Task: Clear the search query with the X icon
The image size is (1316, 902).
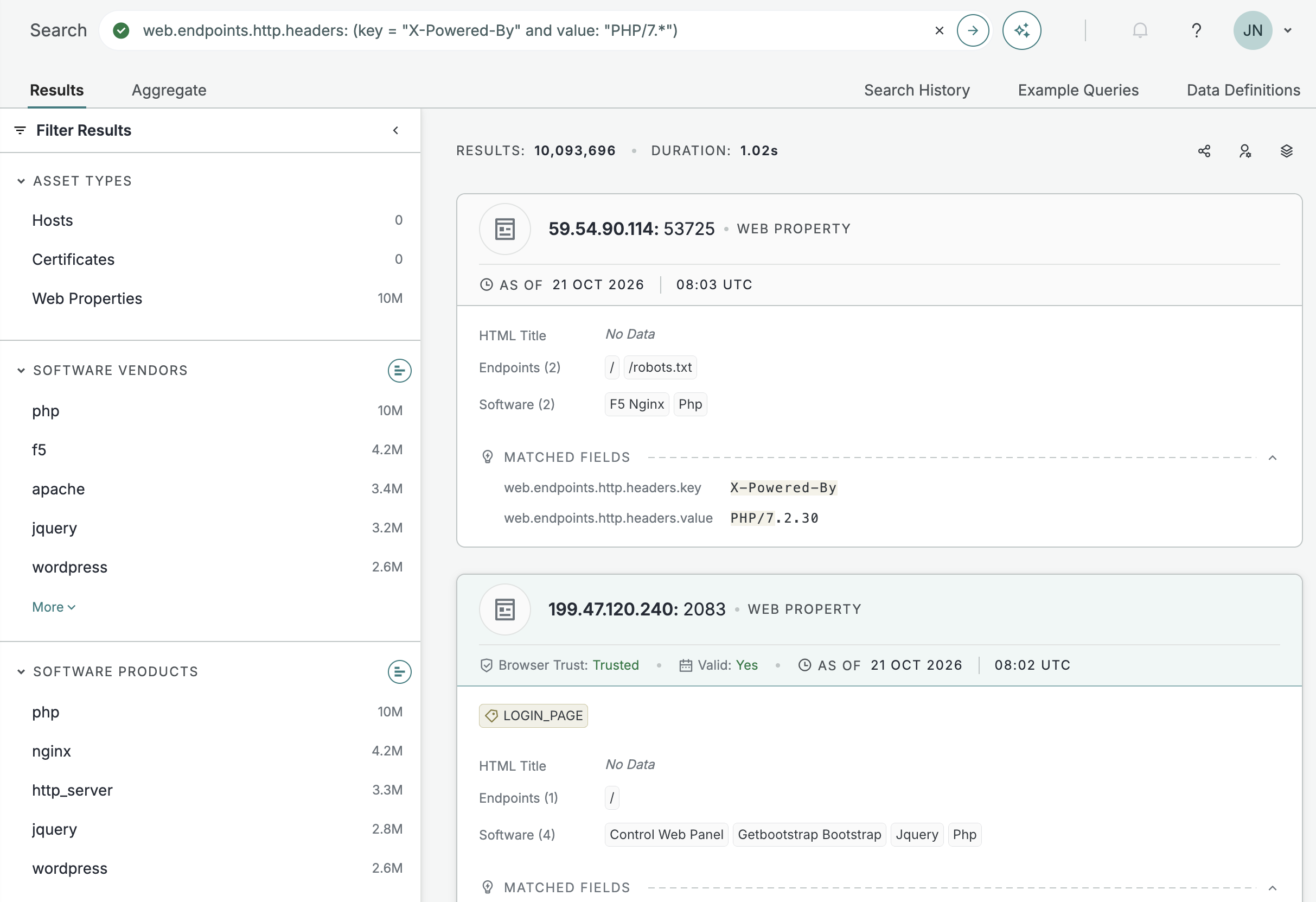Action: [939, 30]
